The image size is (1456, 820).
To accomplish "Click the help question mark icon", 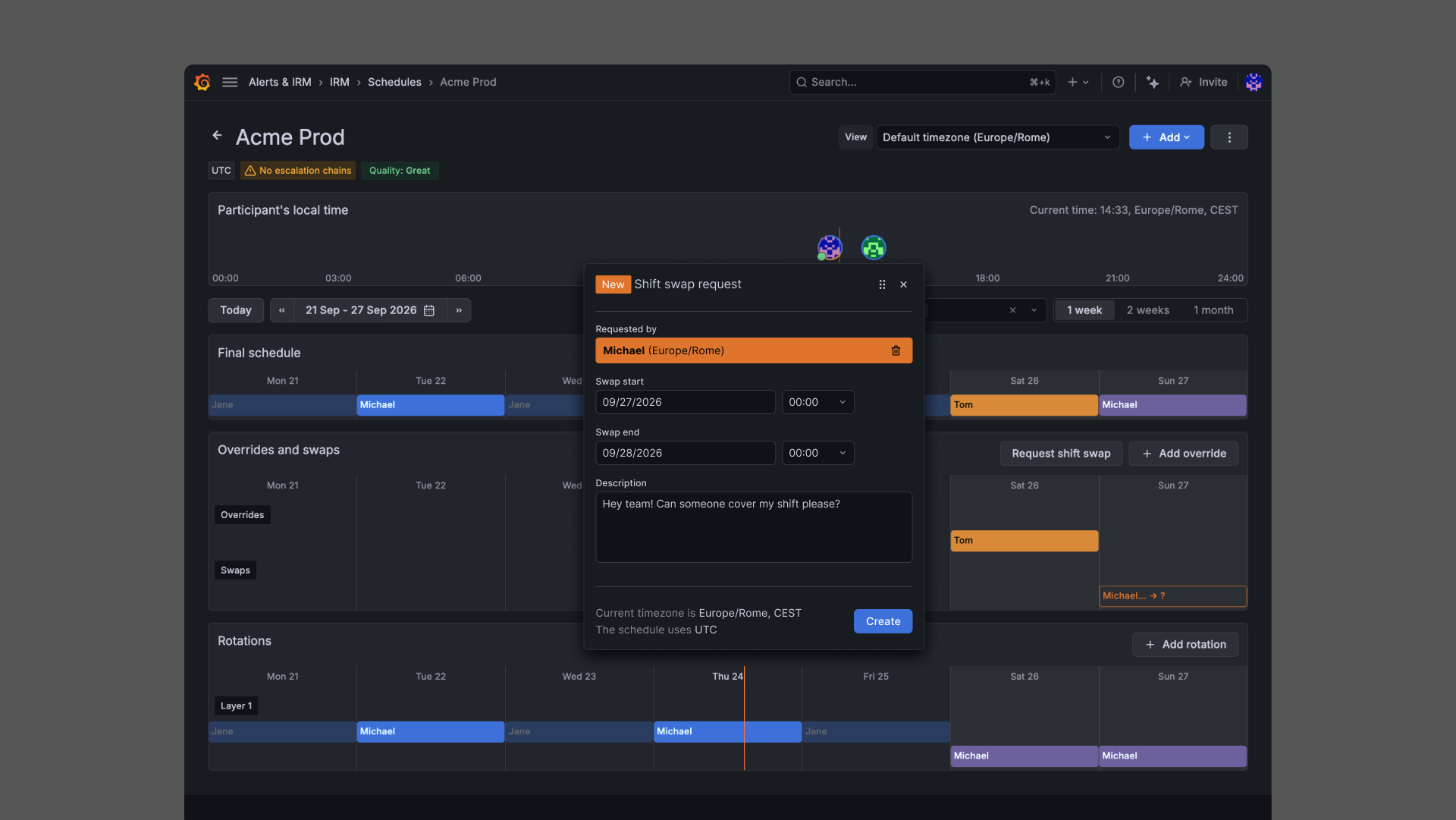I will 1118,82.
